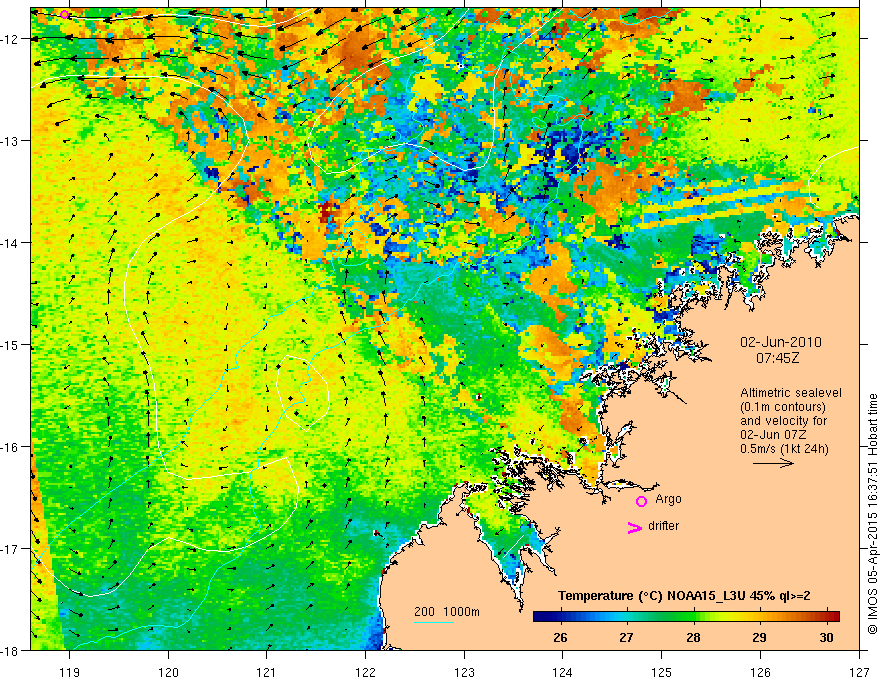Click the longitude axis label 119
This screenshot has width=880, height=680.
(69, 672)
